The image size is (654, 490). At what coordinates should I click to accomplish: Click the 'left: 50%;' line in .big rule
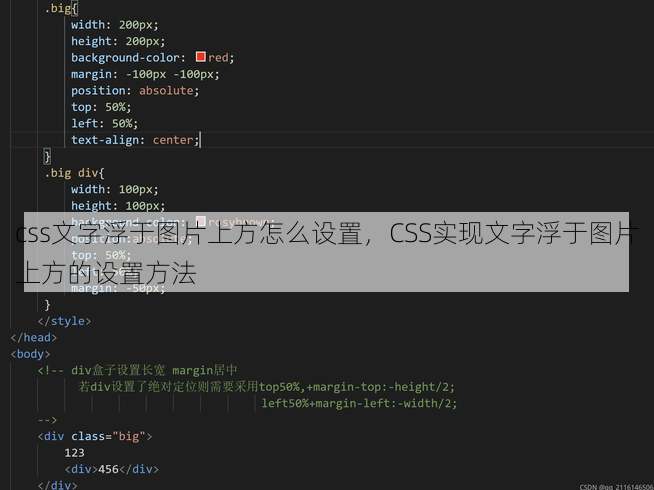pyautogui.click(x=104, y=123)
